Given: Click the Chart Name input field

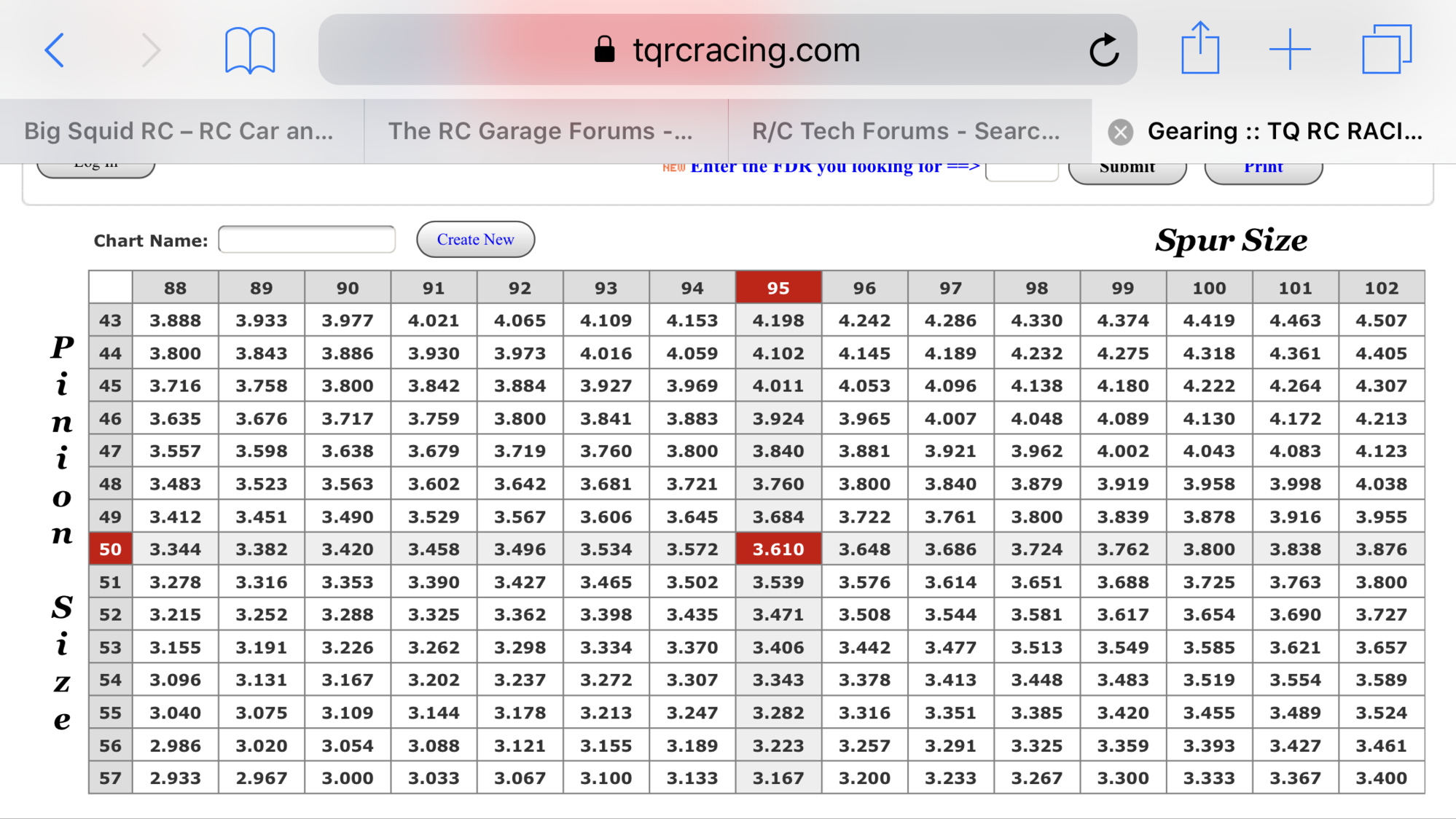Looking at the screenshot, I should [305, 239].
